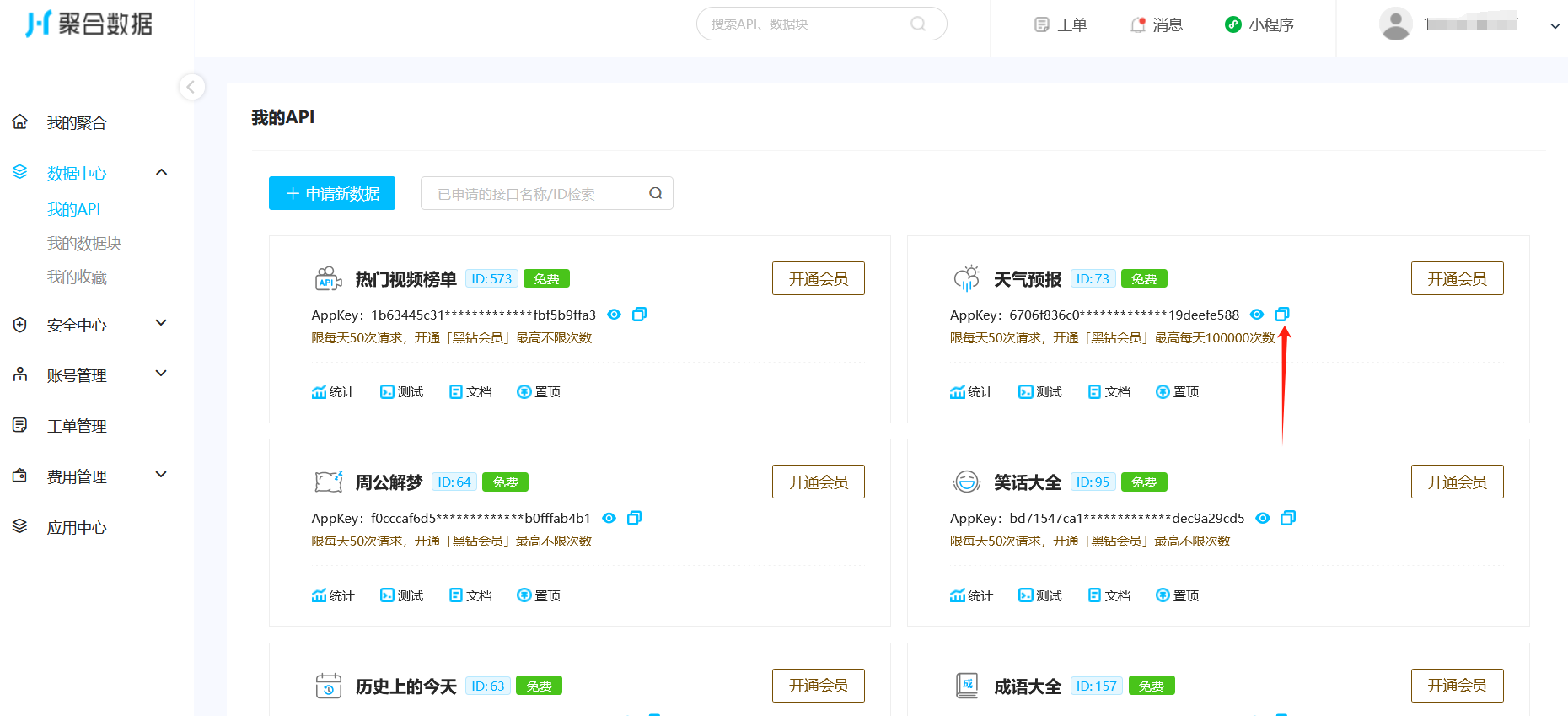Copy the 笑话大全 AppKey
This screenshot has width=1568, height=716.
(x=1288, y=518)
